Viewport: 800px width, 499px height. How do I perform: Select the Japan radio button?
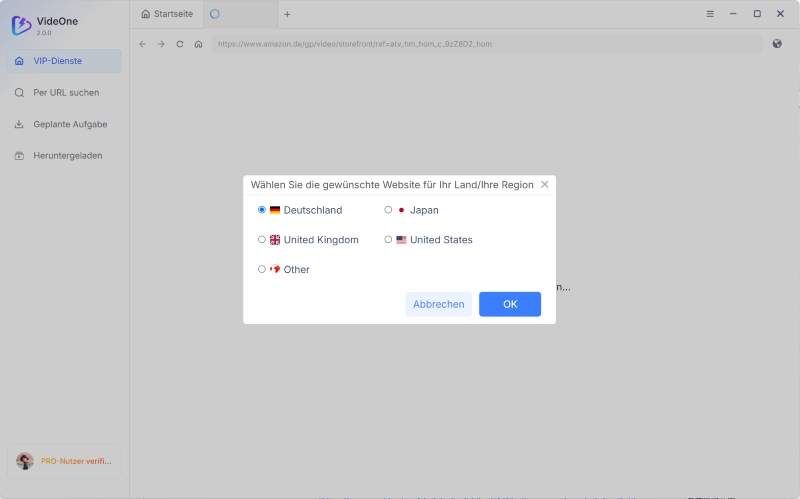coord(388,210)
